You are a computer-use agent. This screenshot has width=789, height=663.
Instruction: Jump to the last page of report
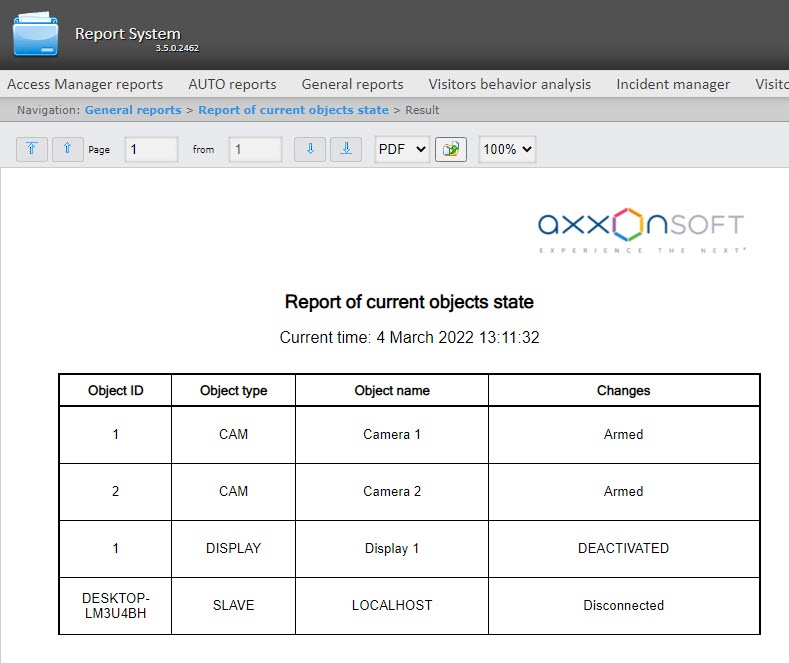(345, 149)
